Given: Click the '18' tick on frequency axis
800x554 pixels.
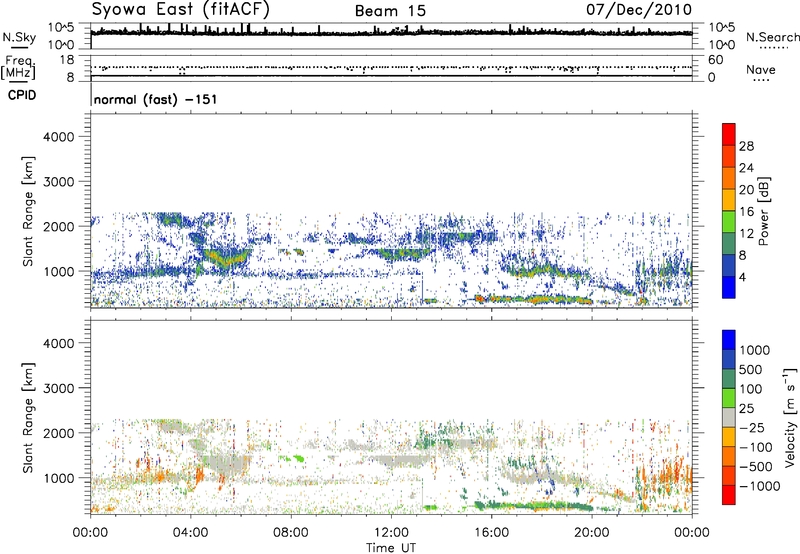Looking at the screenshot, I should [x=66, y=60].
